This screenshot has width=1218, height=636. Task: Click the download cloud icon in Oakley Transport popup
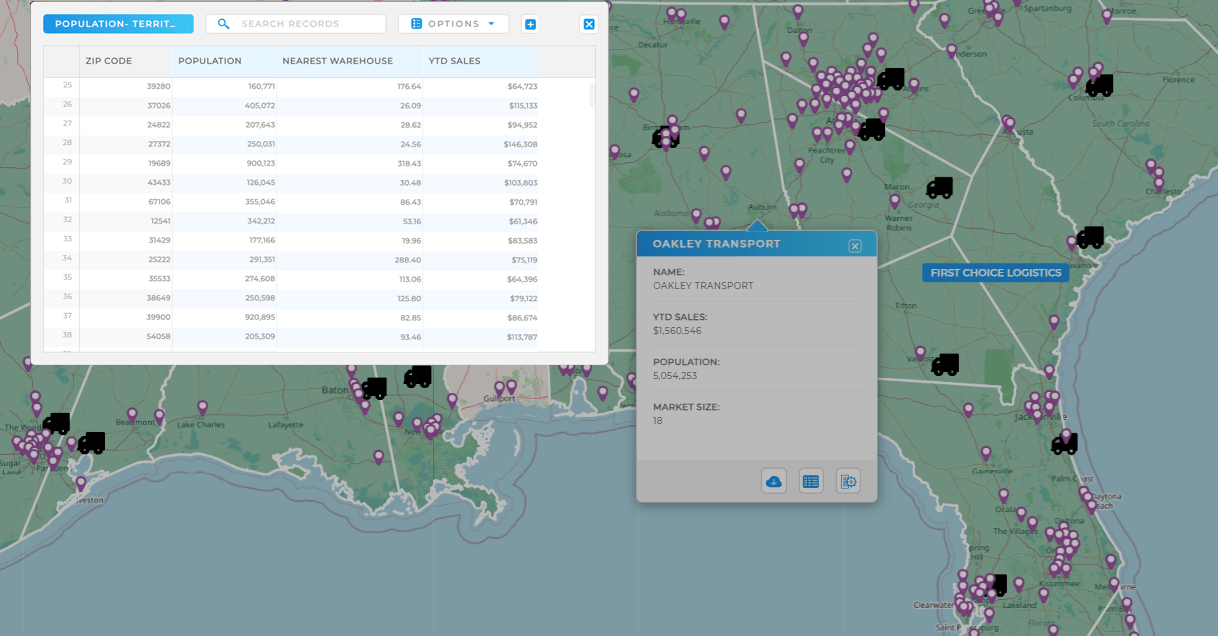tap(774, 481)
